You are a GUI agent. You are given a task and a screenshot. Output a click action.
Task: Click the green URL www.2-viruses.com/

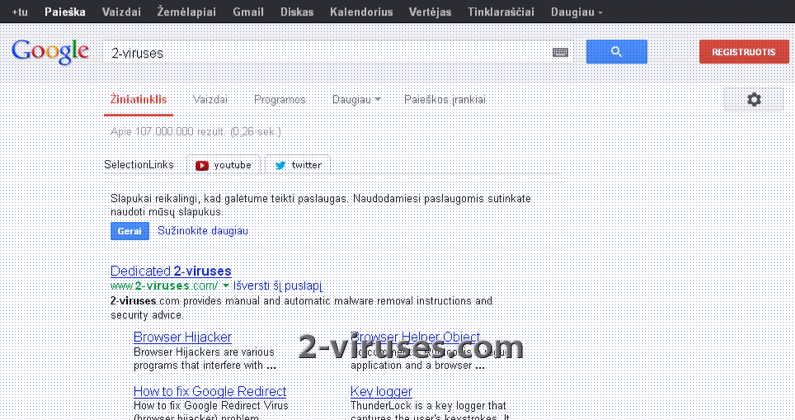pos(164,286)
